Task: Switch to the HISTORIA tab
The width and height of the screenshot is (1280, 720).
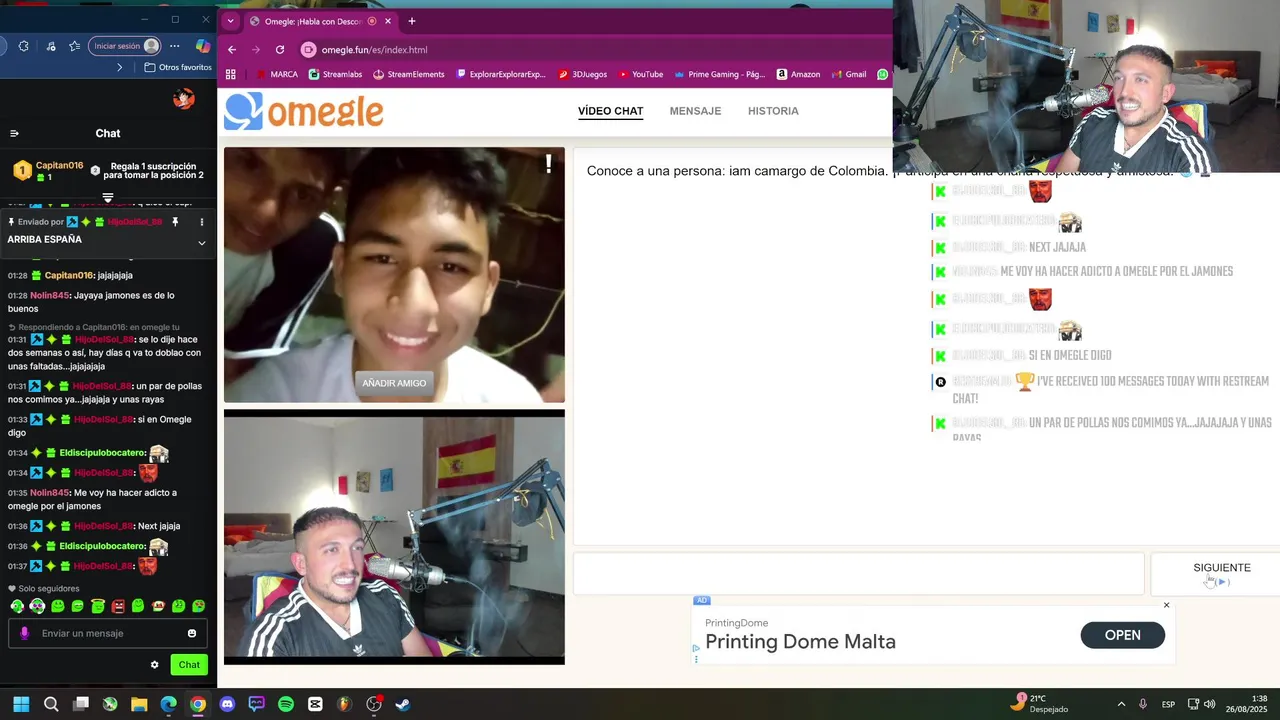Action: pyautogui.click(x=773, y=111)
